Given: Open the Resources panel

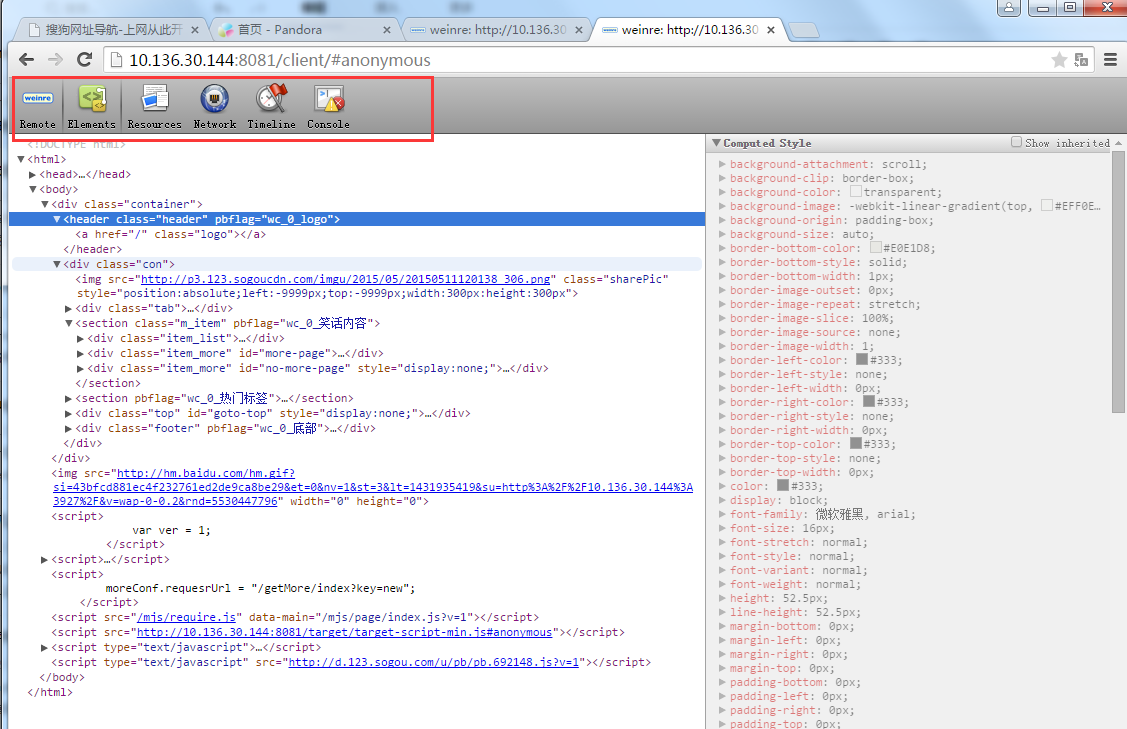Looking at the screenshot, I should (155, 106).
